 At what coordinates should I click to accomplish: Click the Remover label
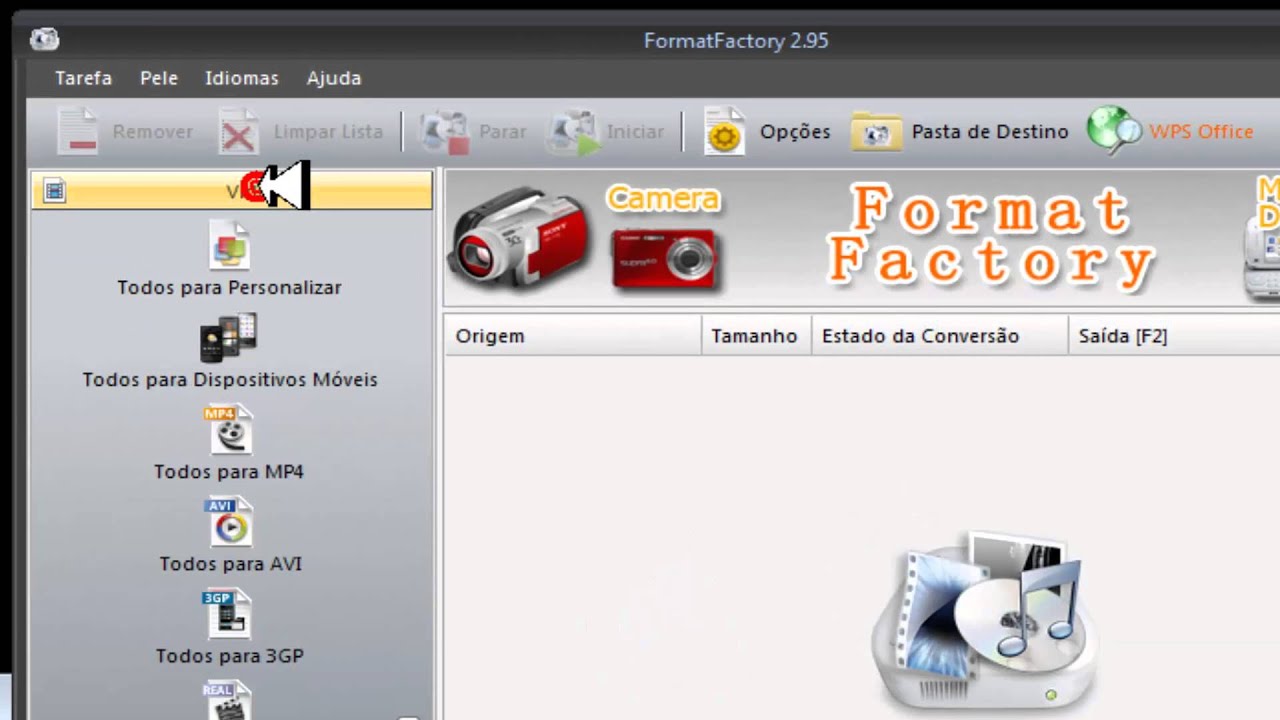pos(152,131)
